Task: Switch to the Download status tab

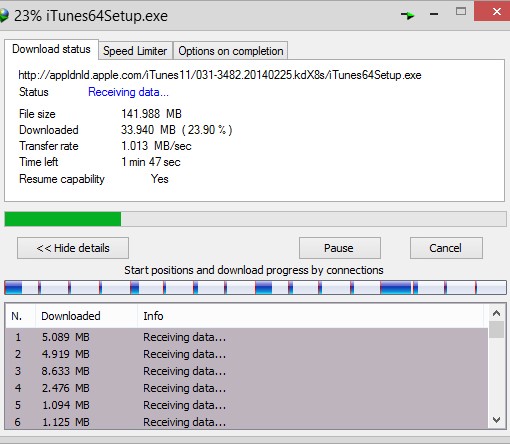Action: click(51, 49)
